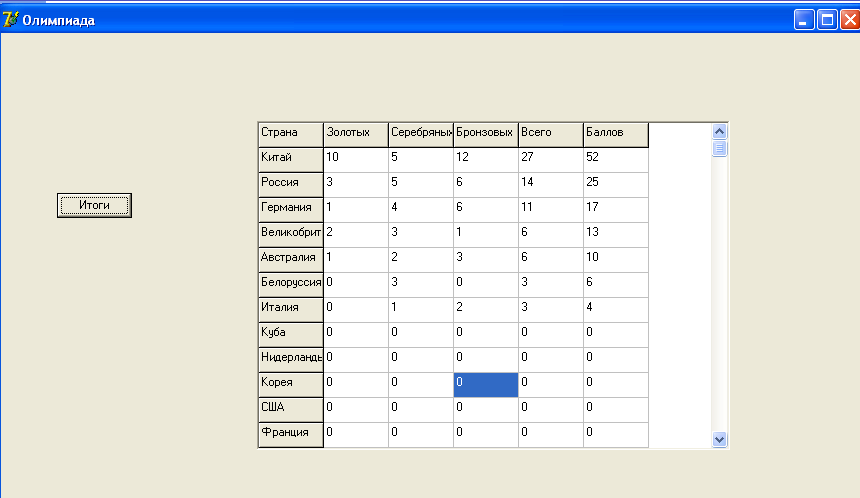Click the Золотых column header
Screen dimensions: 860x498
pos(356,135)
